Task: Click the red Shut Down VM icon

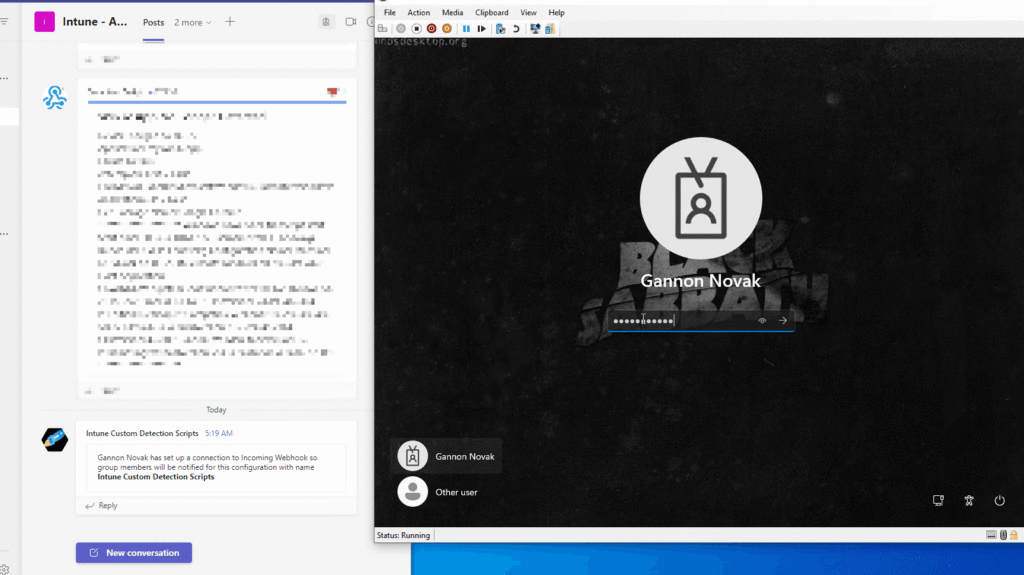Action: point(431,29)
